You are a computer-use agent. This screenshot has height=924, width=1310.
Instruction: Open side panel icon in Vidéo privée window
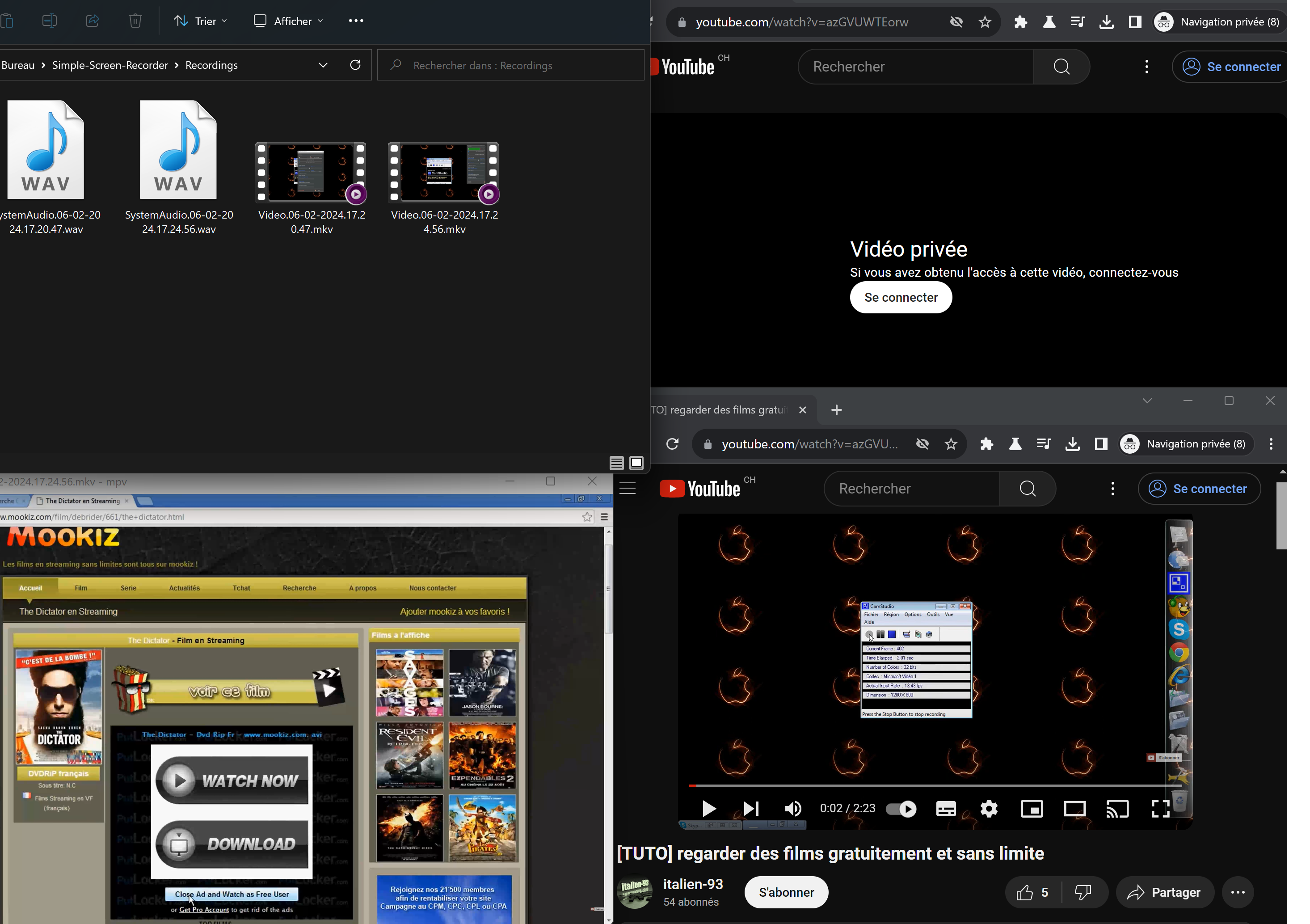click(x=1135, y=22)
